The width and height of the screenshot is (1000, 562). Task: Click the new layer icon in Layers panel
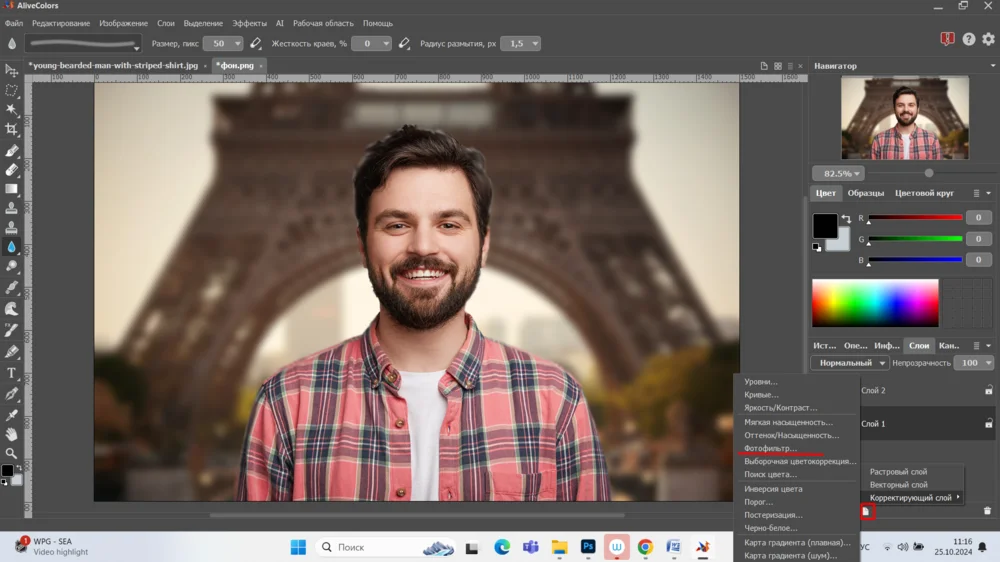click(866, 511)
